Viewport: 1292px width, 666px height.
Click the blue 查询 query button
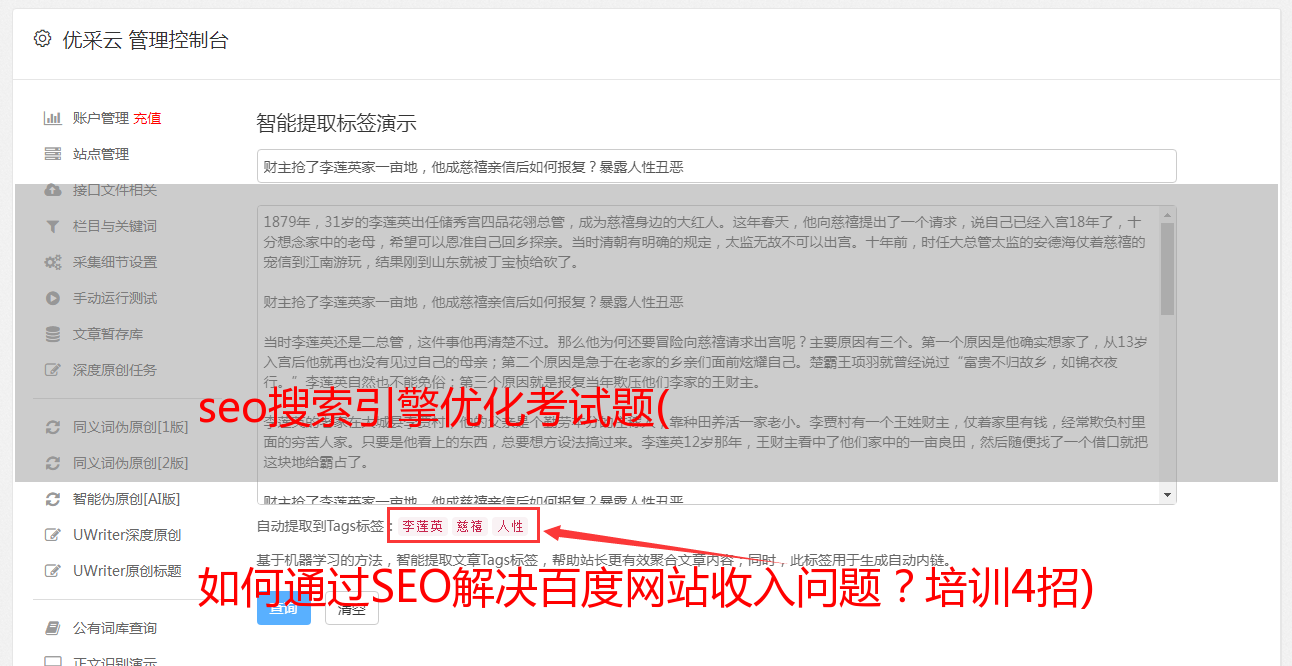point(284,608)
